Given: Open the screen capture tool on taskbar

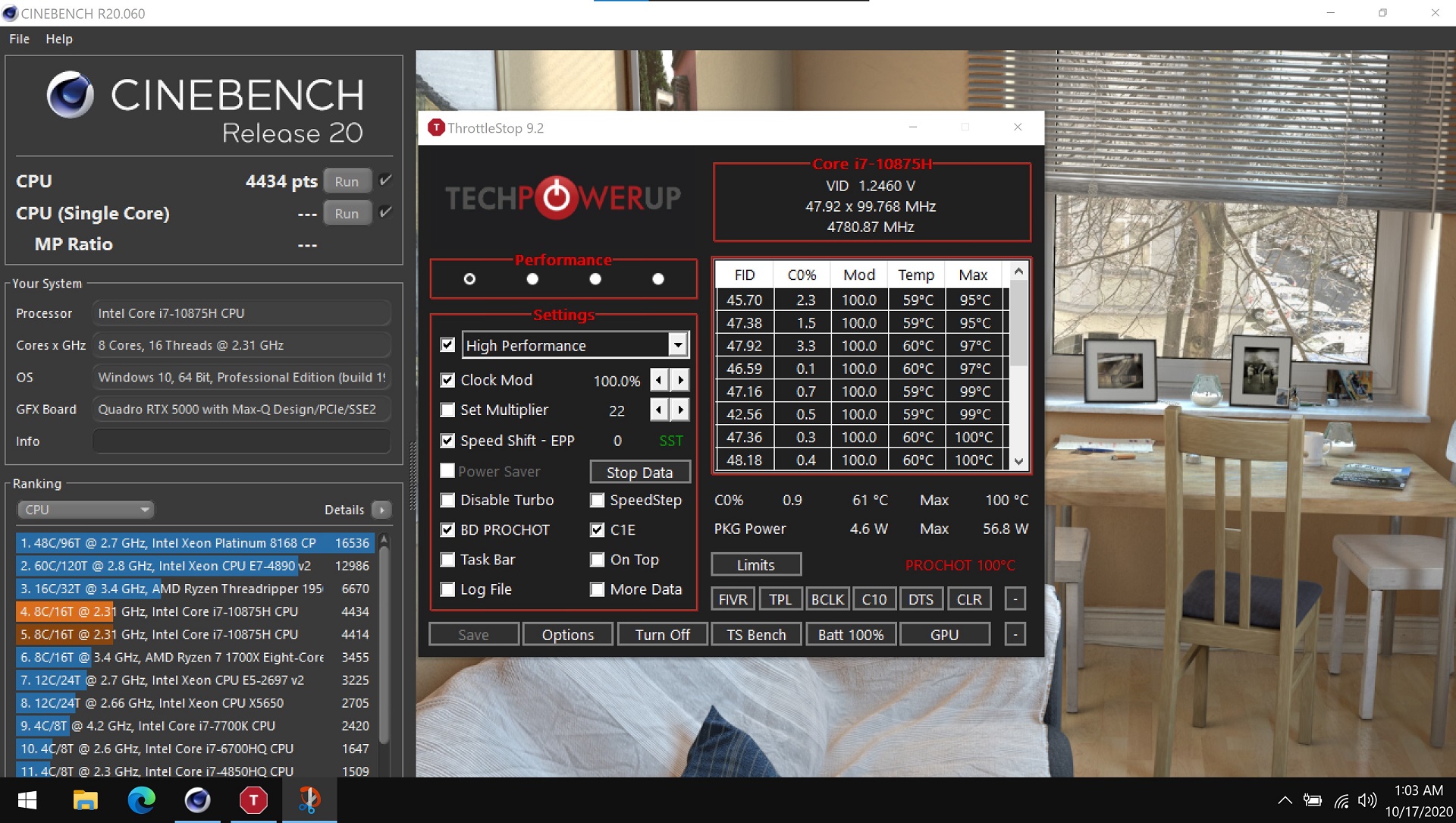Looking at the screenshot, I should (x=309, y=800).
